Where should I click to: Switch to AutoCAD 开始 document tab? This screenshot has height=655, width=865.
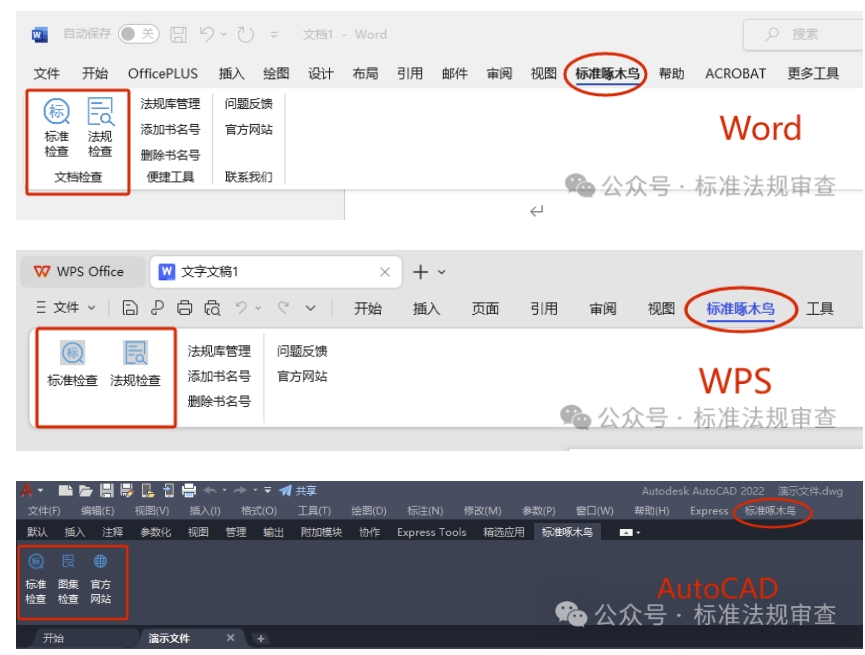(x=53, y=638)
